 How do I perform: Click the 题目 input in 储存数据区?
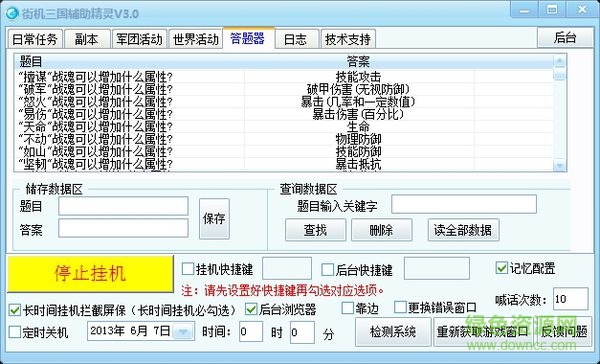[x=123, y=206]
